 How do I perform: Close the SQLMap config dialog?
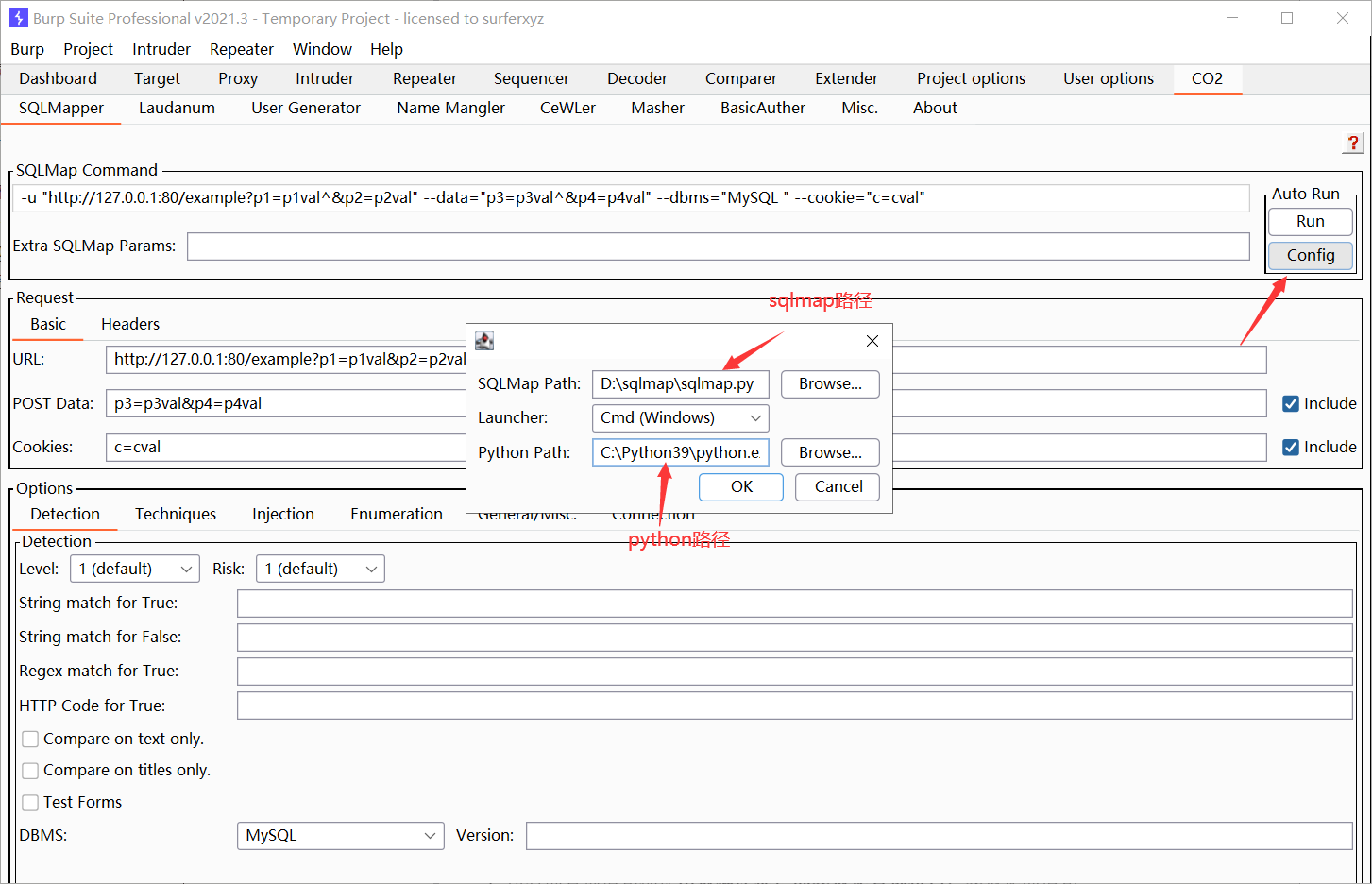coord(872,341)
